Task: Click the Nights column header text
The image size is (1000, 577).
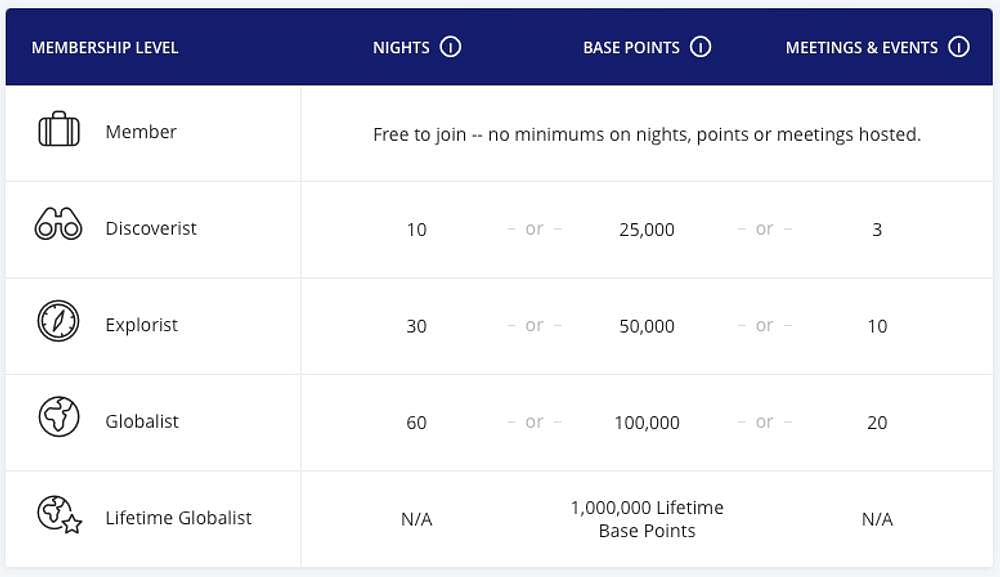Action: [x=401, y=48]
